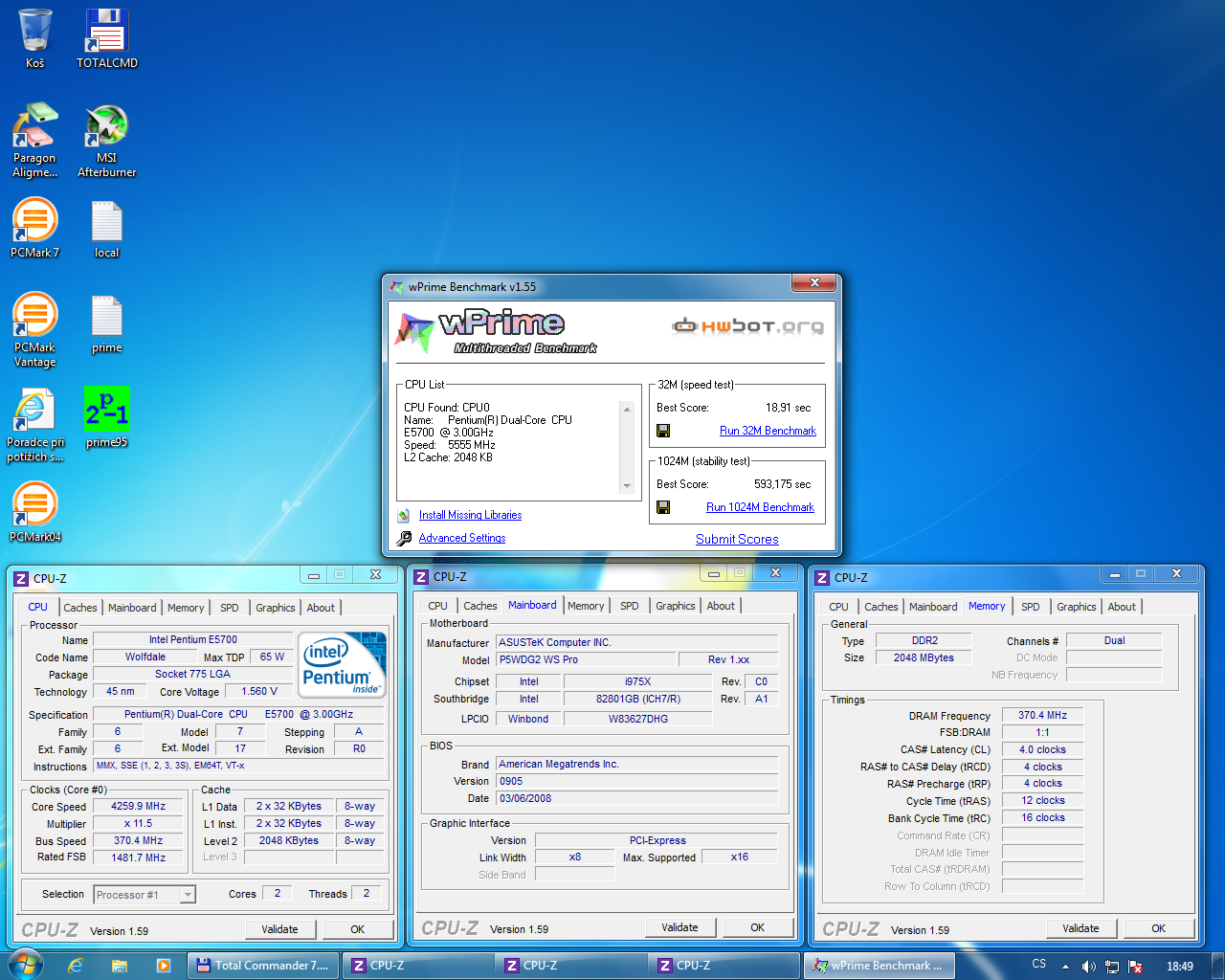Click BIOS date 03/06/2008 field
Screen dimensions: 1225x980
pyautogui.click(x=636, y=798)
